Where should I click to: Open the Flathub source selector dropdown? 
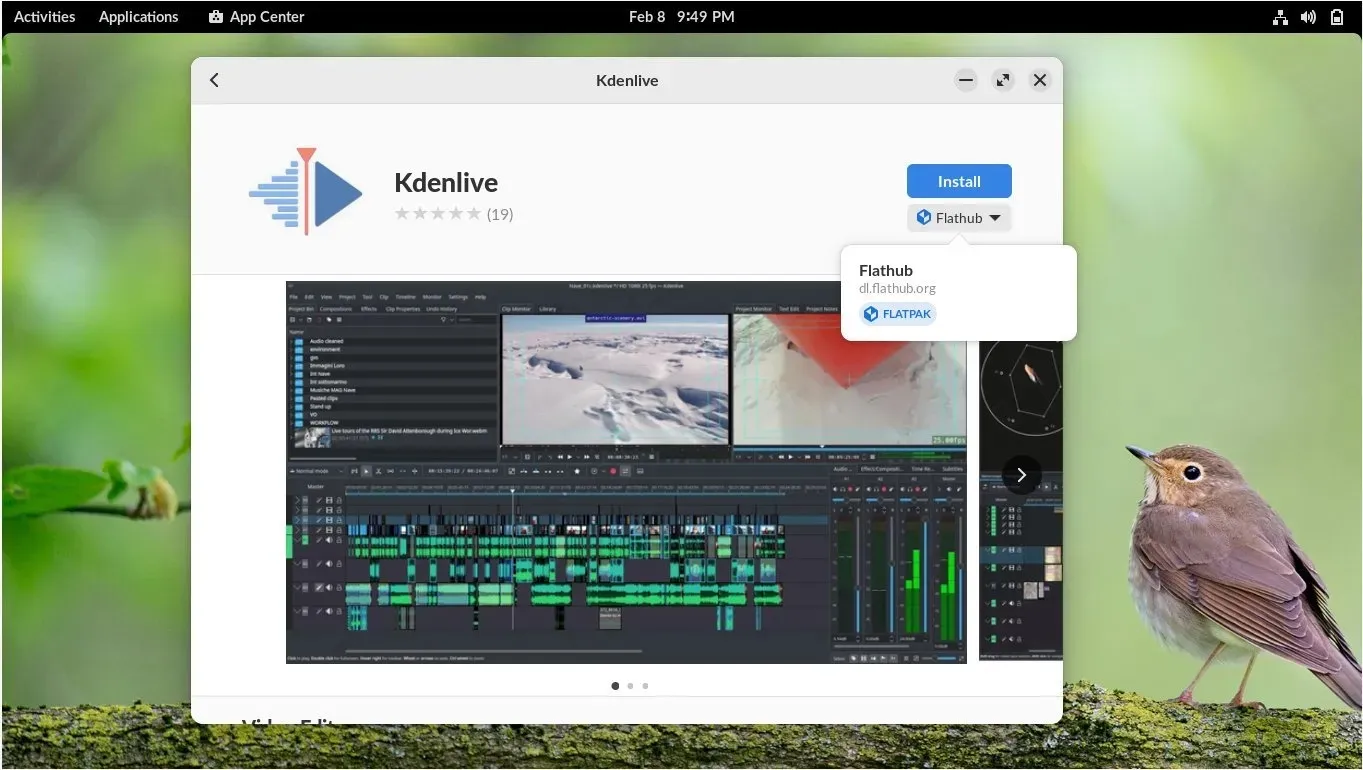pyautogui.click(x=996, y=217)
